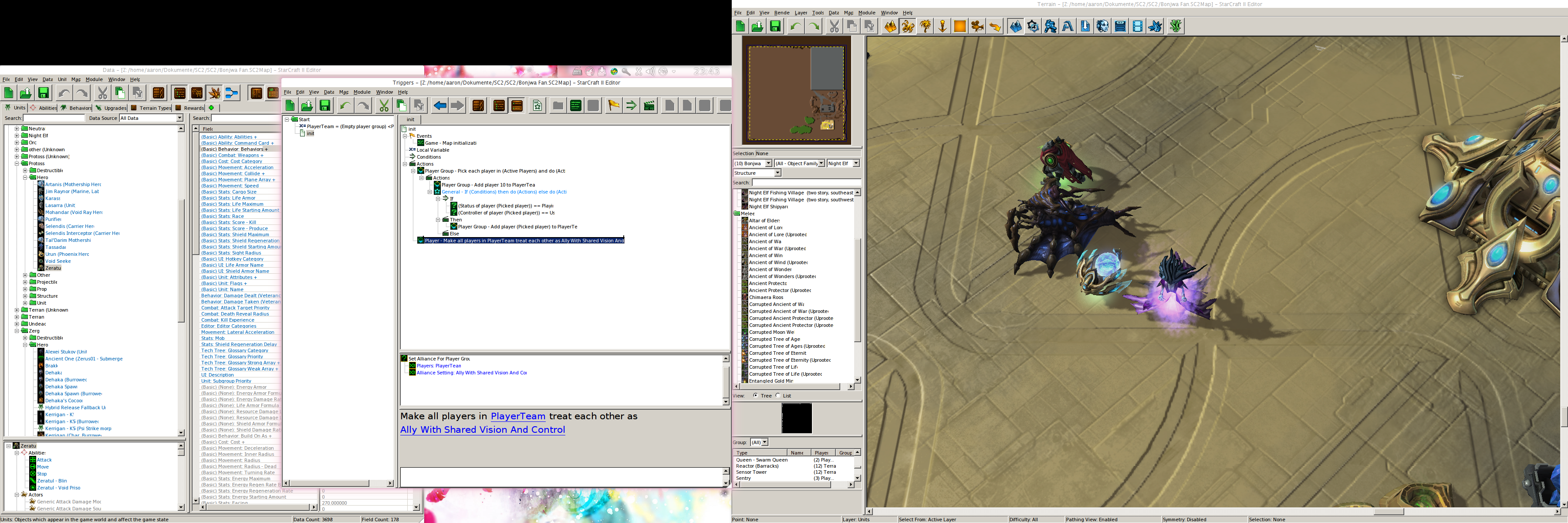Open the Unit menu in Data window
1568x523 pixels.
click(62, 79)
